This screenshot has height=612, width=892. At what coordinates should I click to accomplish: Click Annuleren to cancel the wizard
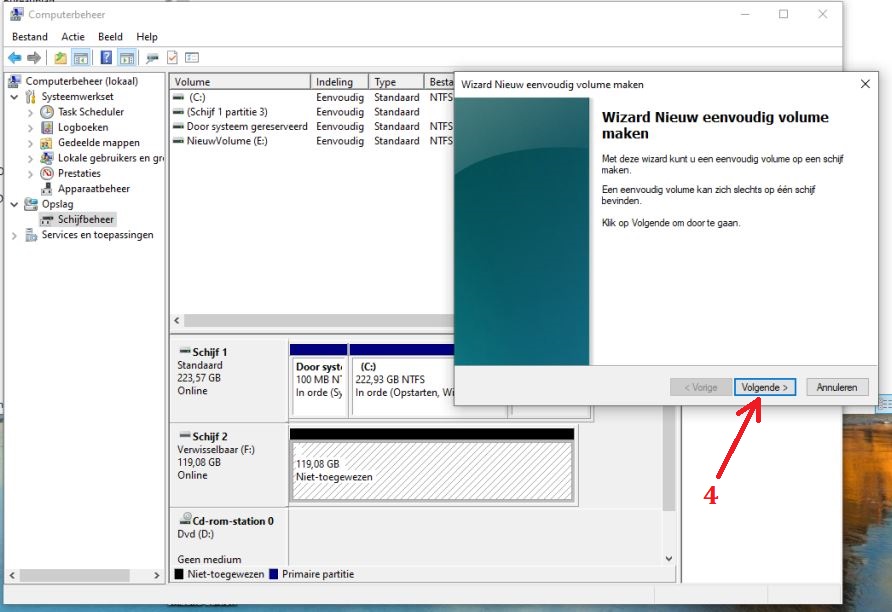(837, 387)
